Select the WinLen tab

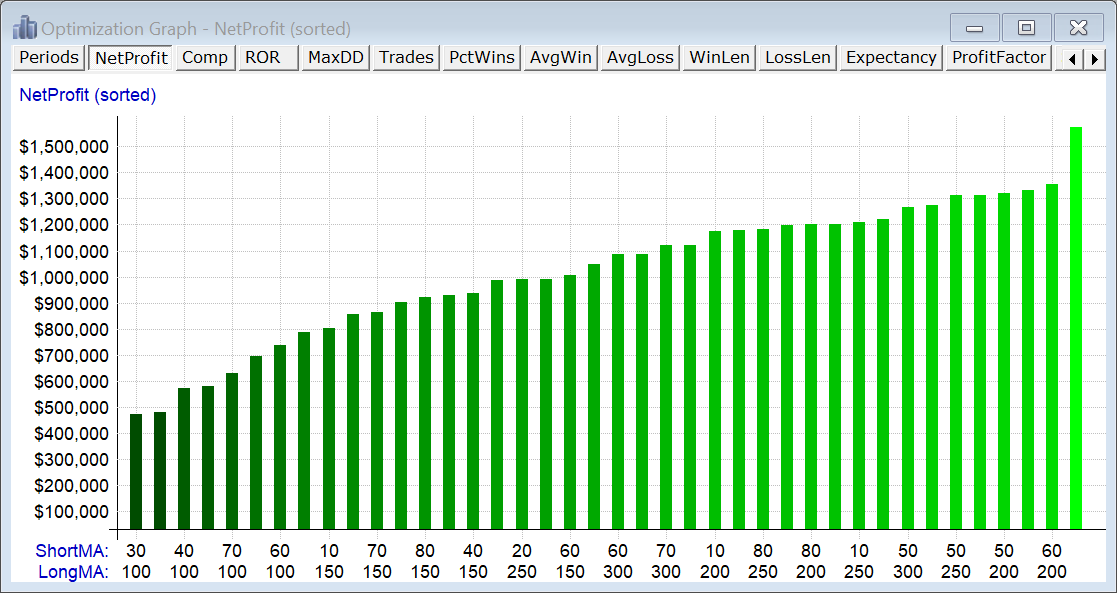(x=719, y=58)
